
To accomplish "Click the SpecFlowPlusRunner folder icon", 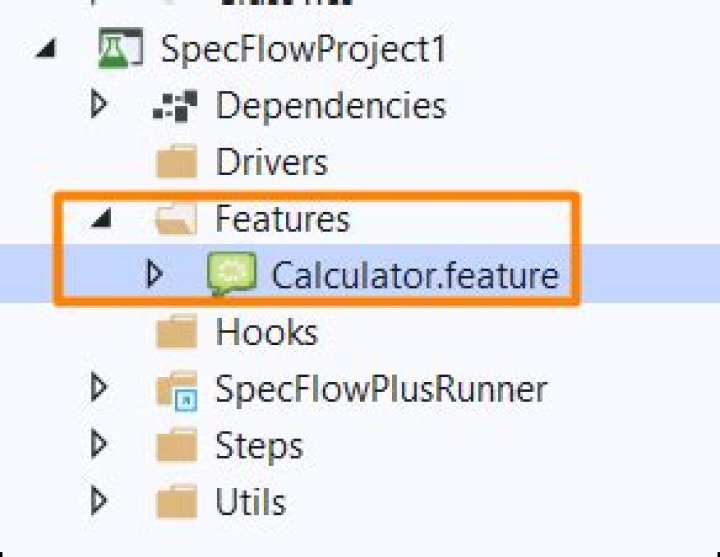I will pos(176,389).
